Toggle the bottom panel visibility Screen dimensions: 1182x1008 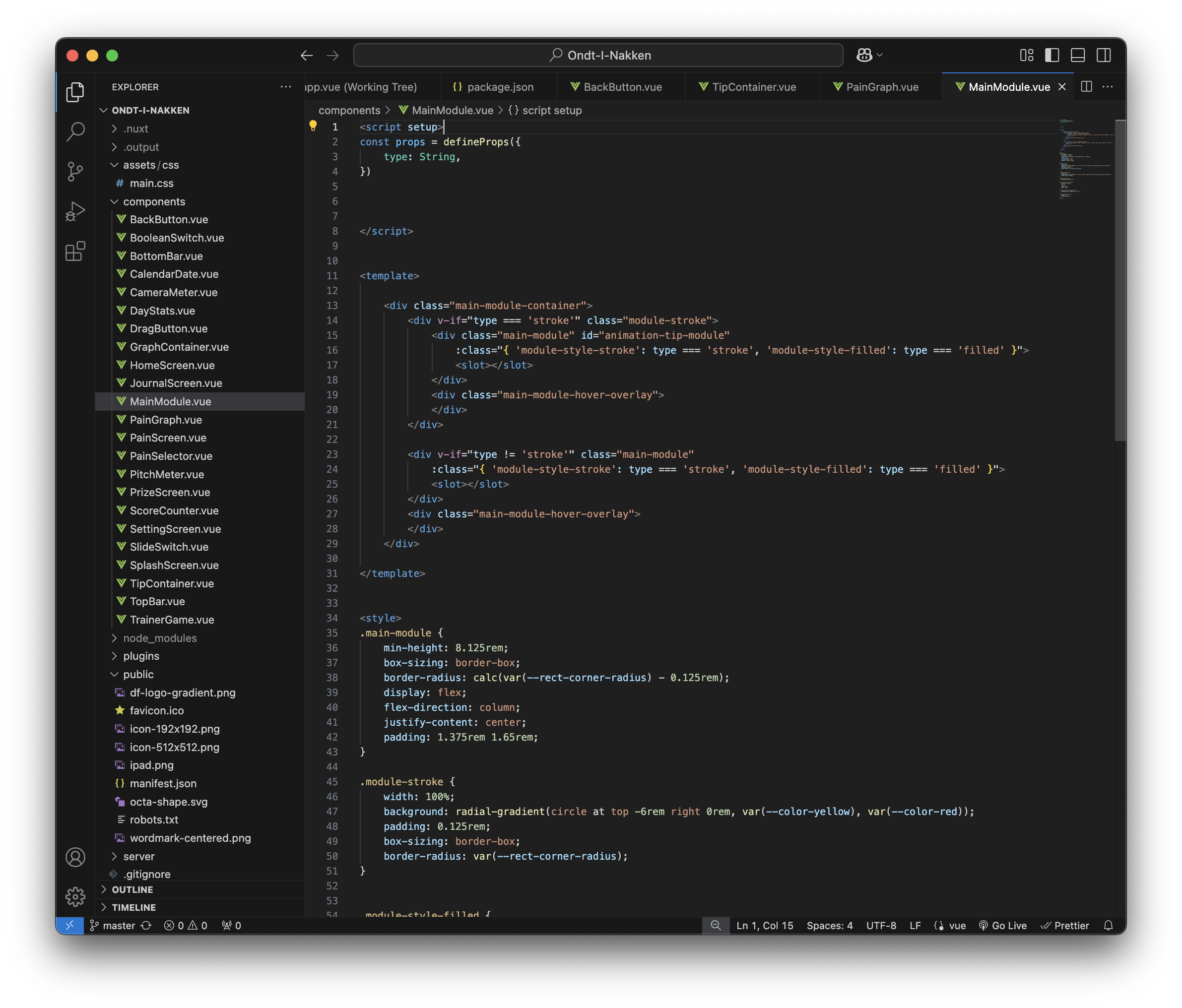coord(1078,55)
